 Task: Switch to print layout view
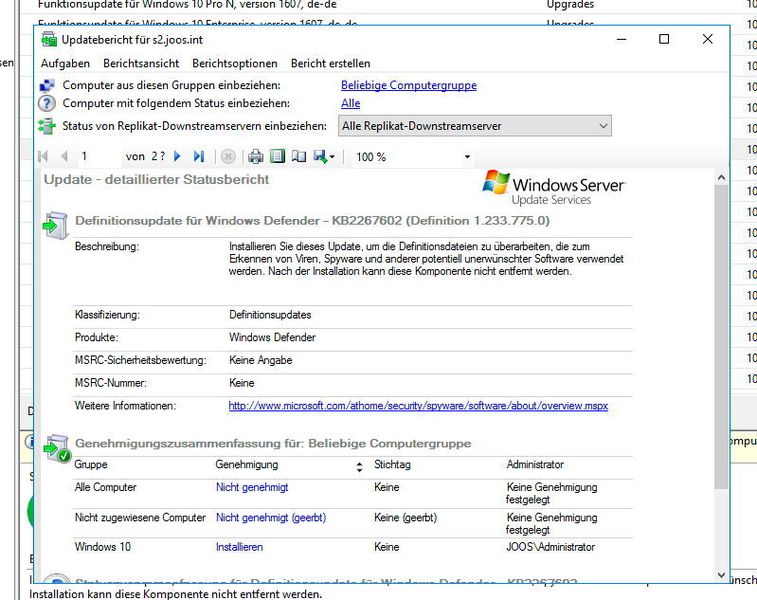click(277, 156)
